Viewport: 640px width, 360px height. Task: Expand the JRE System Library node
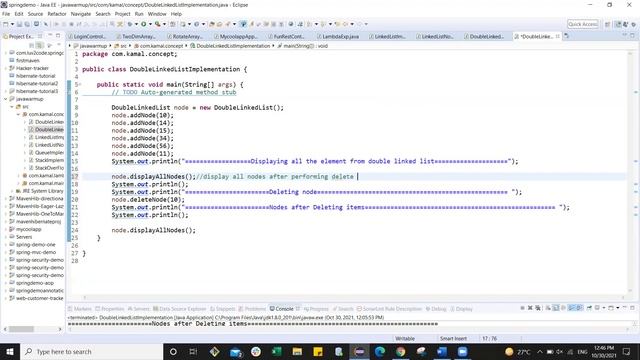tap(12, 191)
